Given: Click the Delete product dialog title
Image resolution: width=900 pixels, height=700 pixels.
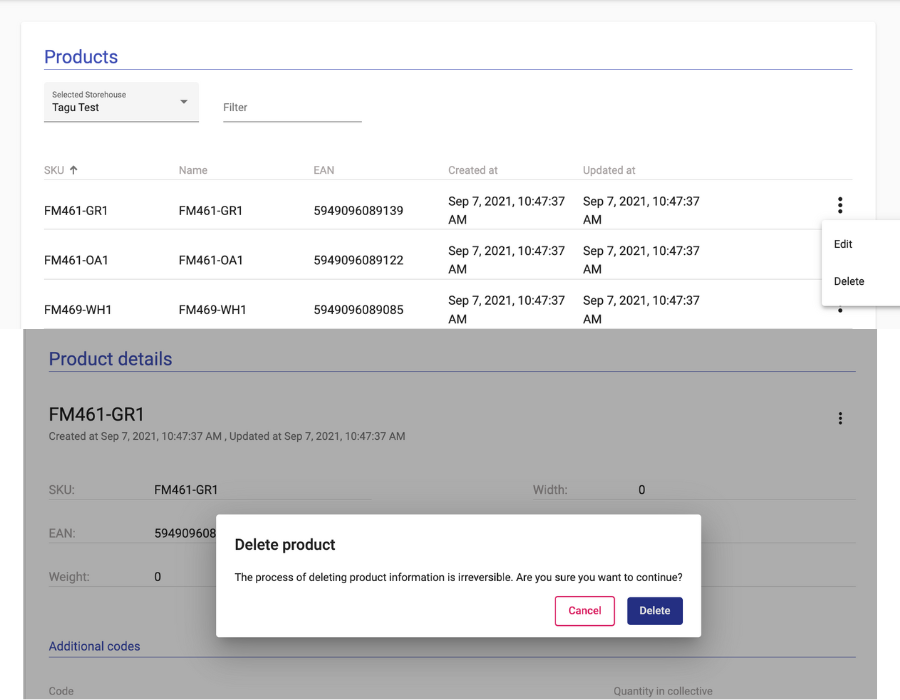Looking at the screenshot, I should tap(285, 545).
